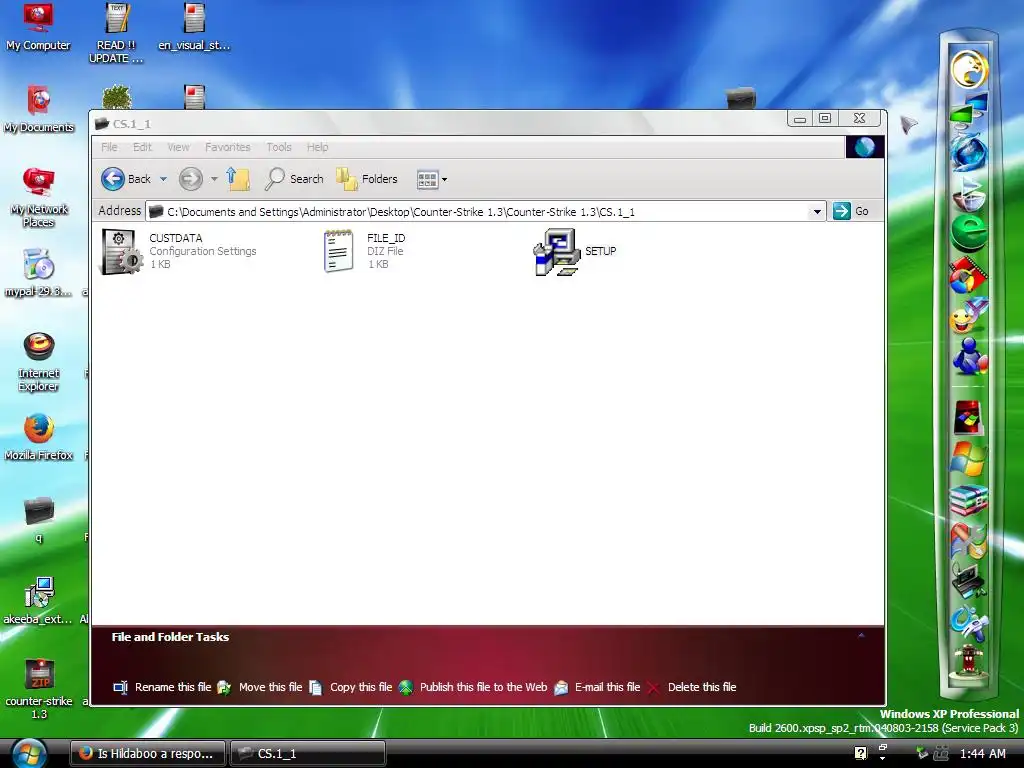Click the Go button

(x=851, y=211)
